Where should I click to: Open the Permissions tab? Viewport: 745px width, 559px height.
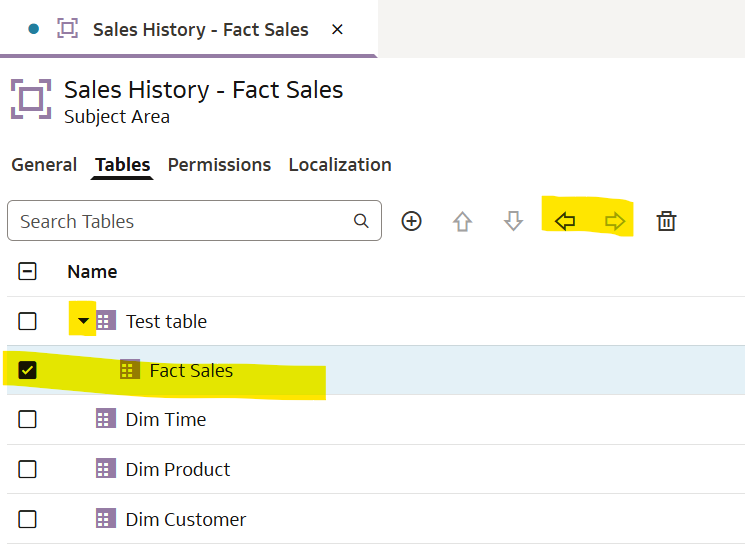pyautogui.click(x=219, y=165)
